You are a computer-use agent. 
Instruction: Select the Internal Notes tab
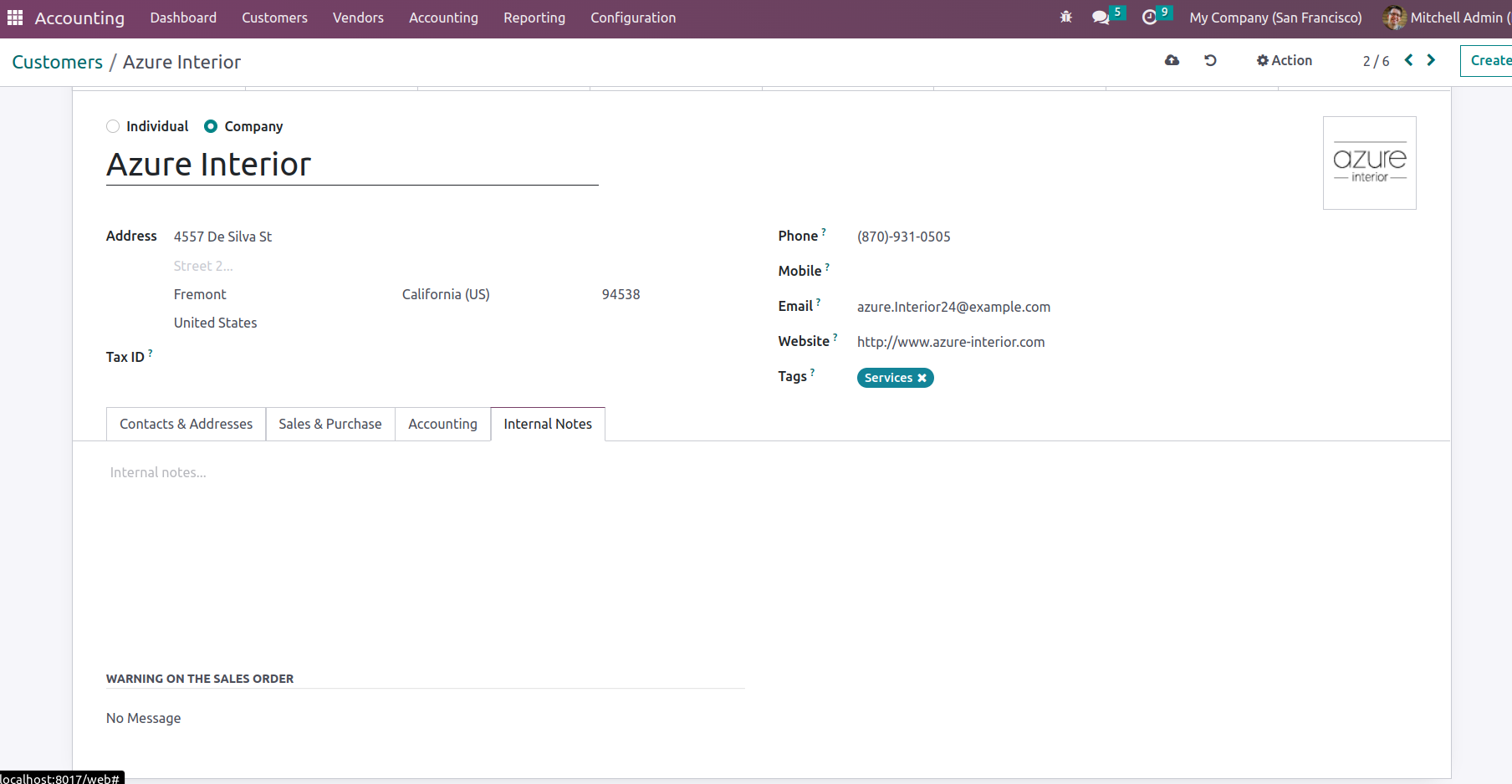point(548,424)
